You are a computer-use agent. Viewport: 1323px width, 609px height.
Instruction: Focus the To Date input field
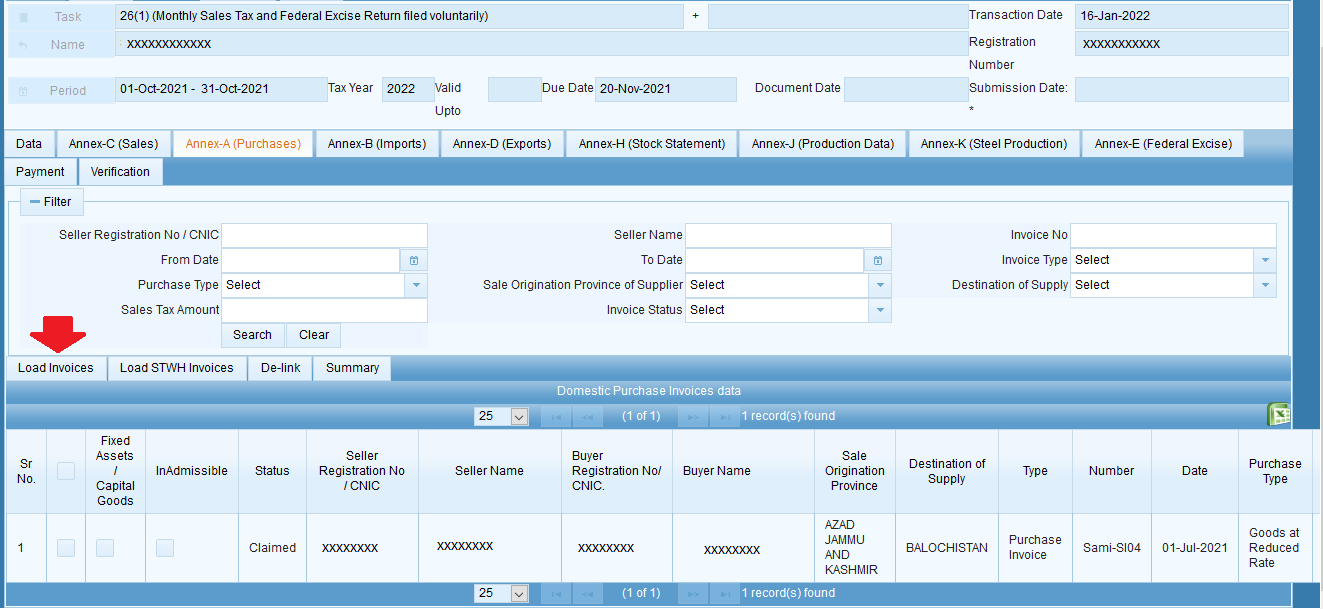click(x=775, y=260)
